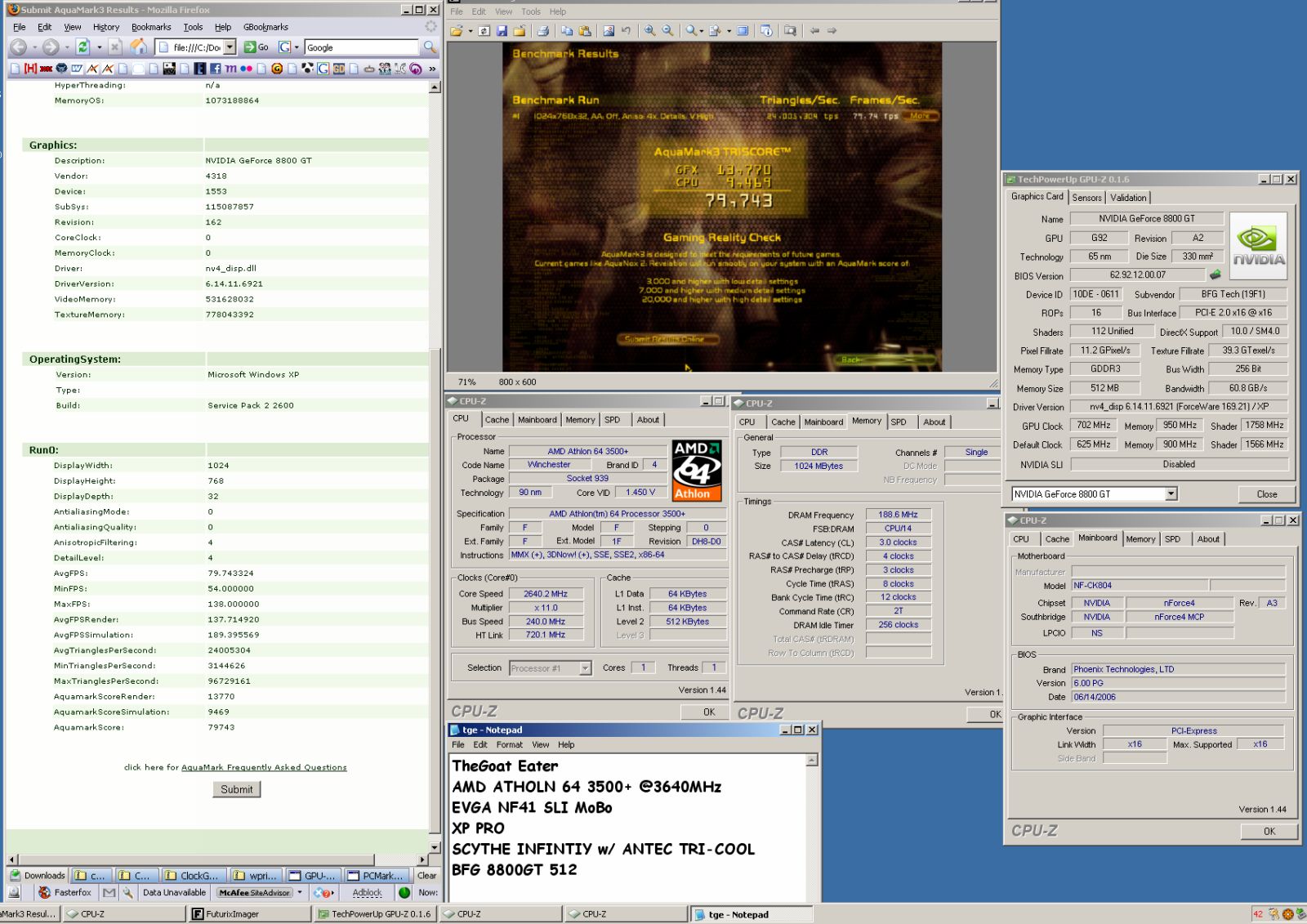This screenshot has height=924, width=1307.
Task: Expand Firefox address bar dropdown
Action: [x=230, y=47]
